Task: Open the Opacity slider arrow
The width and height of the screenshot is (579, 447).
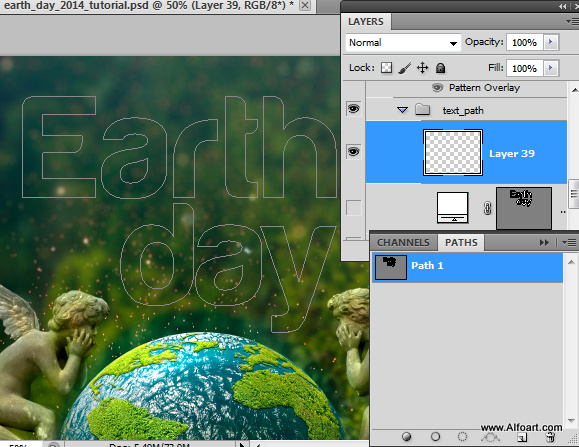Action: pyautogui.click(x=551, y=42)
